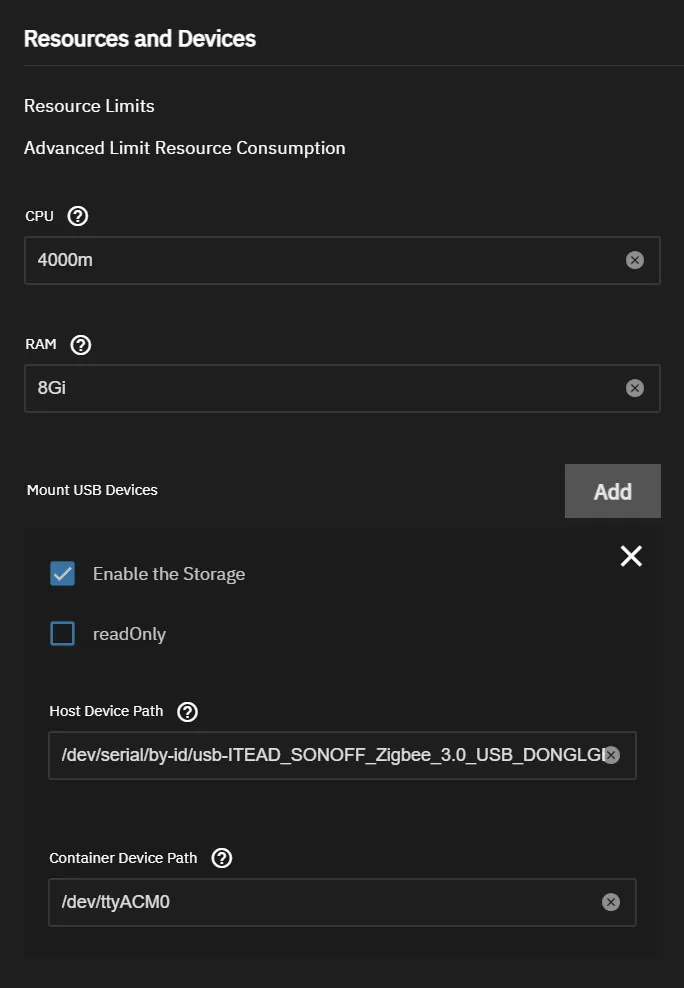Open the CPU help tooltip icon
Screen dimensions: 684x988
(76, 215)
